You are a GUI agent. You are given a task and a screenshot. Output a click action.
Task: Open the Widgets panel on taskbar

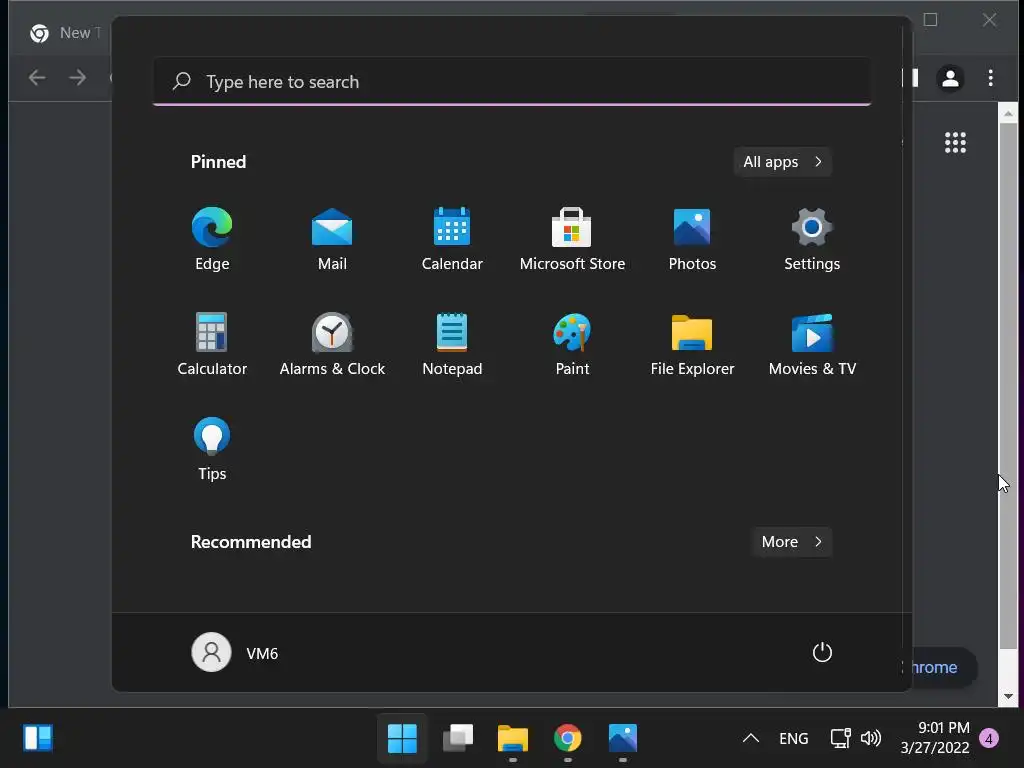(x=38, y=739)
